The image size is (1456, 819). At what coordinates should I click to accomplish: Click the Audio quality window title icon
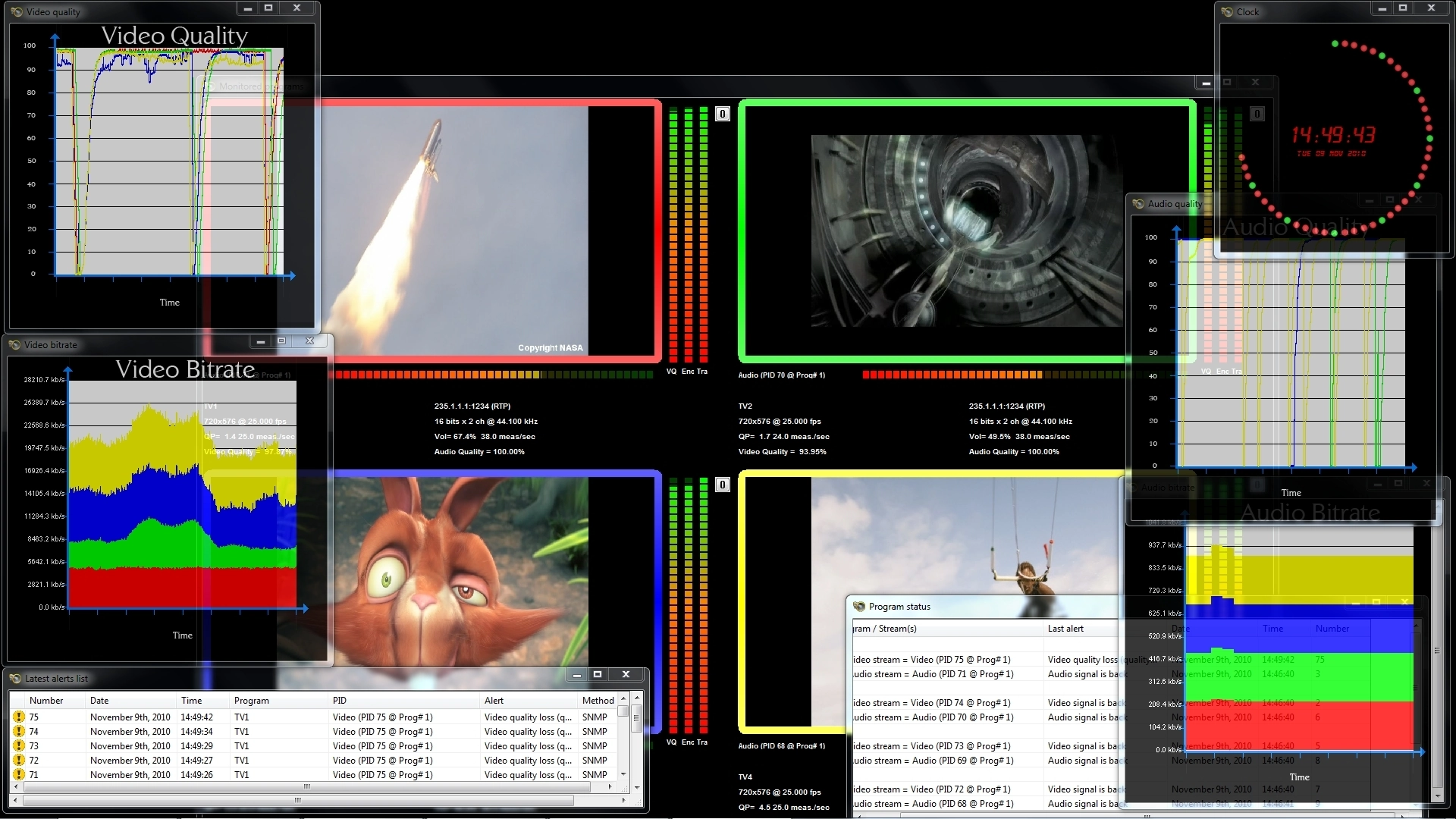click(1138, 204)
